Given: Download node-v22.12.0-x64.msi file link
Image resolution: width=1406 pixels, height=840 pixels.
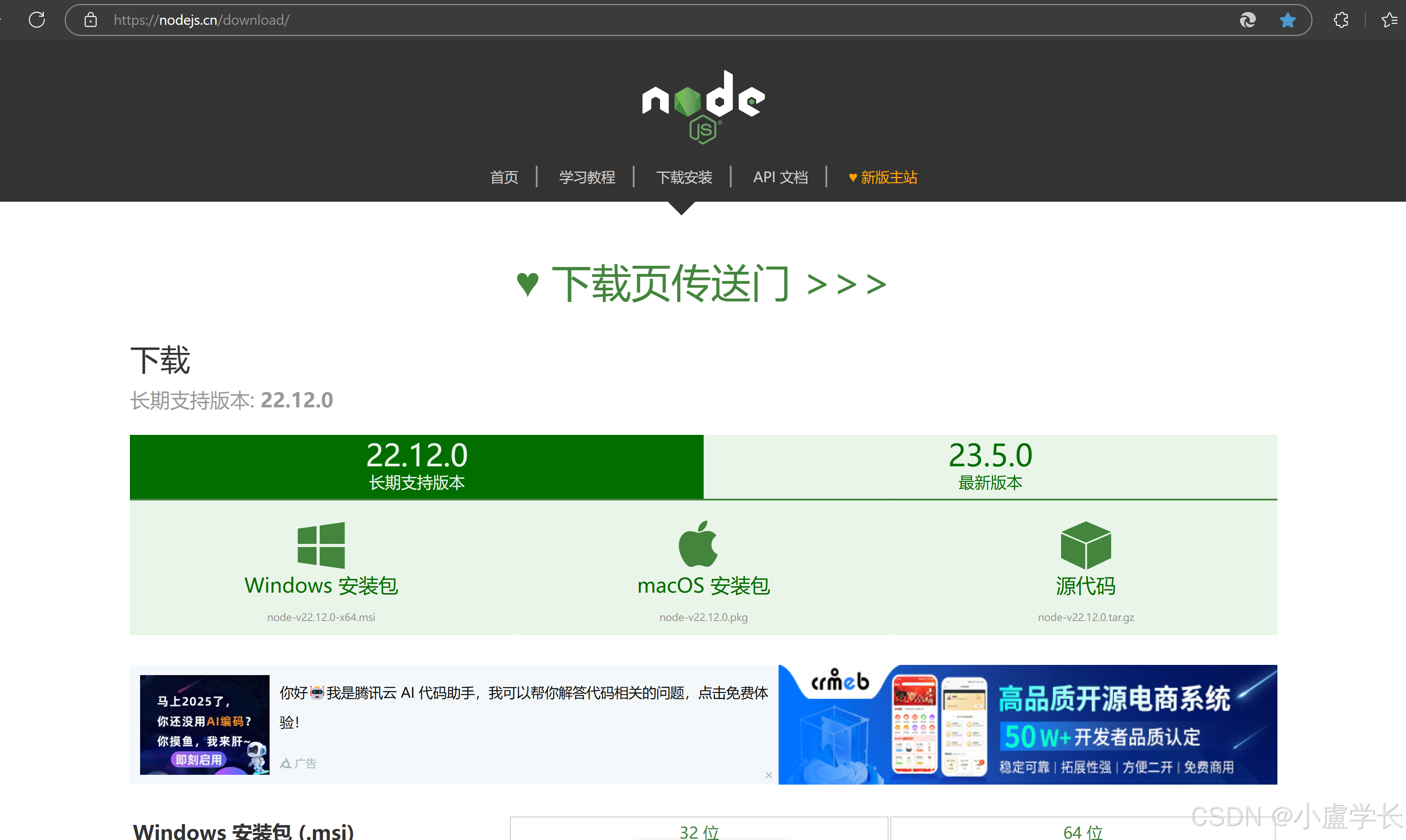Looking at the screenshot, I should (321, 617).
